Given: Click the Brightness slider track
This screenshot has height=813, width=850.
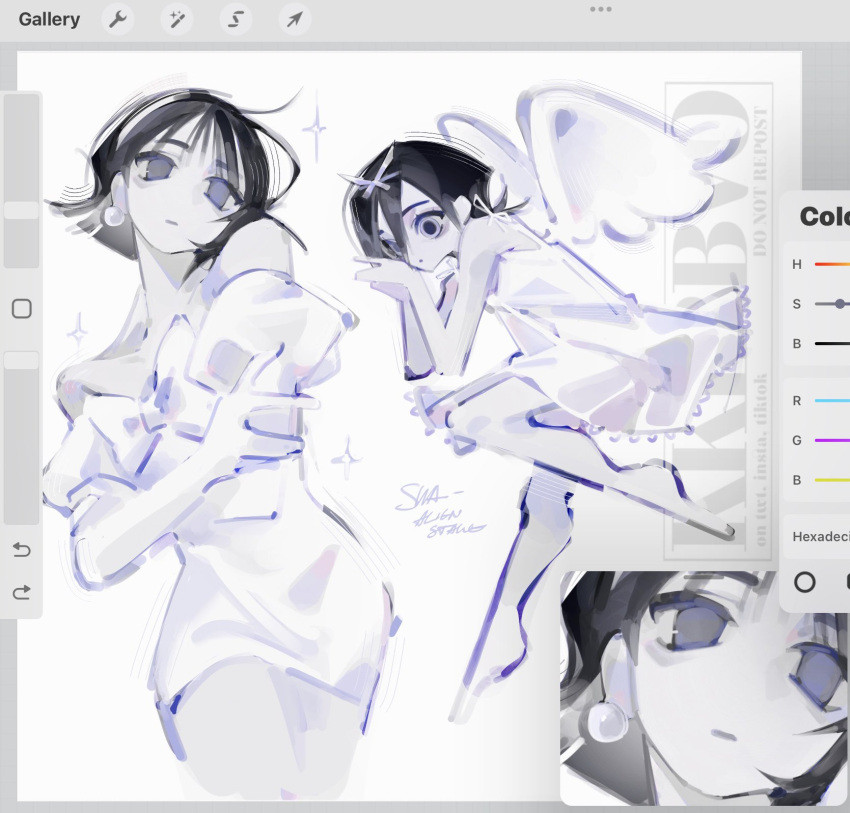Looking at the screenshot, I should [832, 344].
